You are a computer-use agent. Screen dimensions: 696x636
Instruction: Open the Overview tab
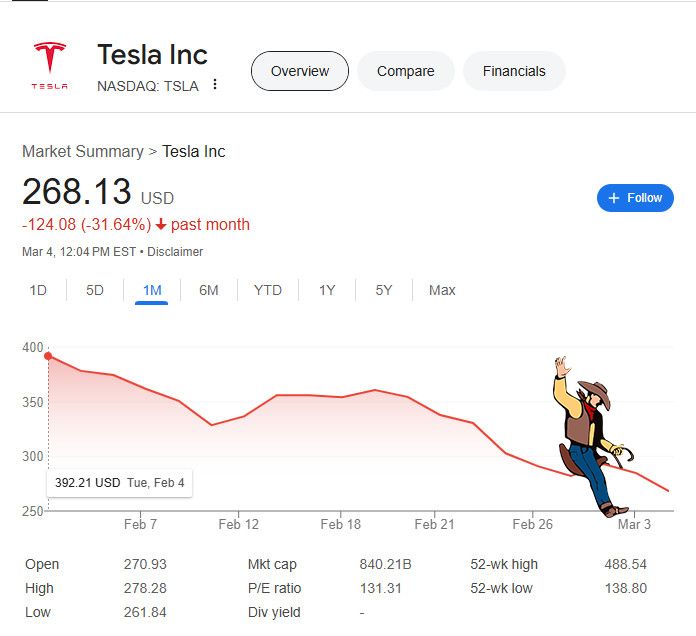(300, 71)
